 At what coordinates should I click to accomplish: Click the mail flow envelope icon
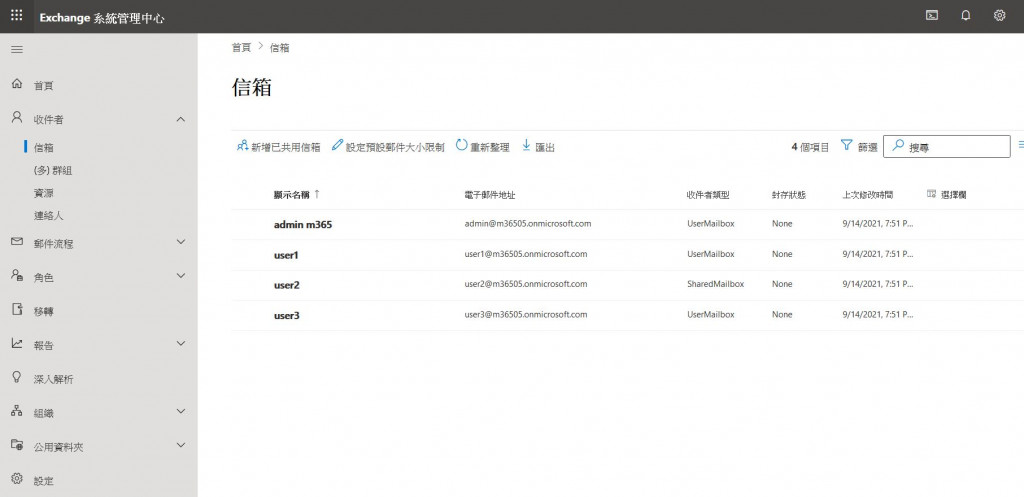pyautogui.click(x=17, y=242)
